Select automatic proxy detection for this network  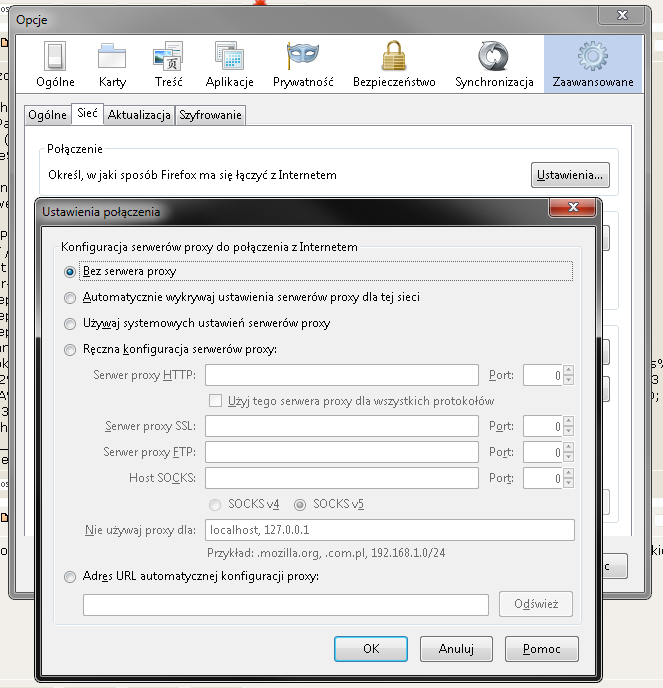tap(70, 298)
